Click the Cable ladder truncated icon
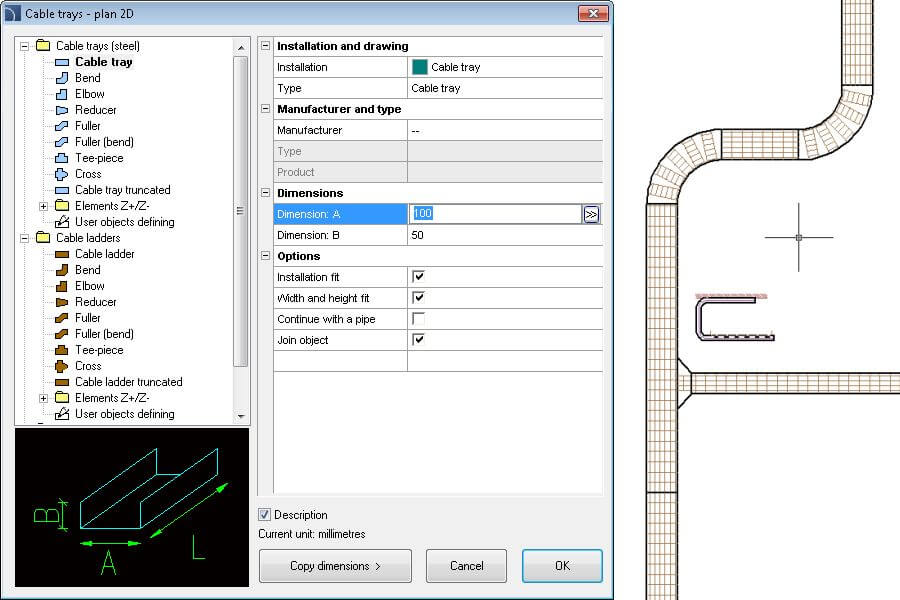900x600 pixels. click(62, 382)
